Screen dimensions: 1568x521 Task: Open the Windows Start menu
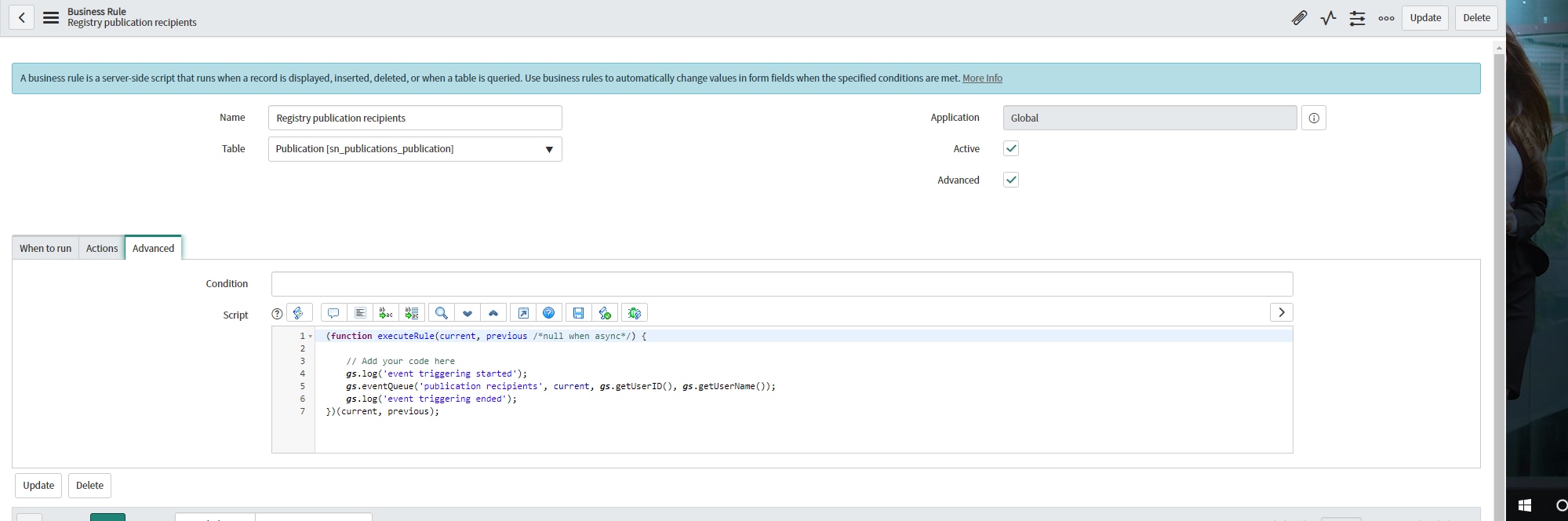pos(1524,505)
